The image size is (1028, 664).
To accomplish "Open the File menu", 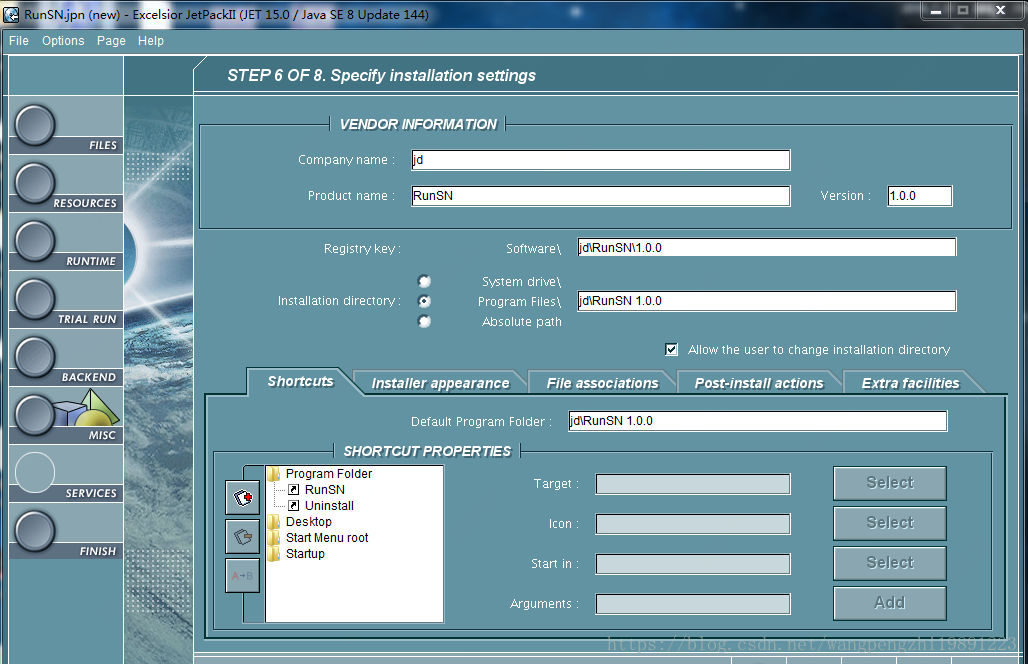I will [19, 41].
